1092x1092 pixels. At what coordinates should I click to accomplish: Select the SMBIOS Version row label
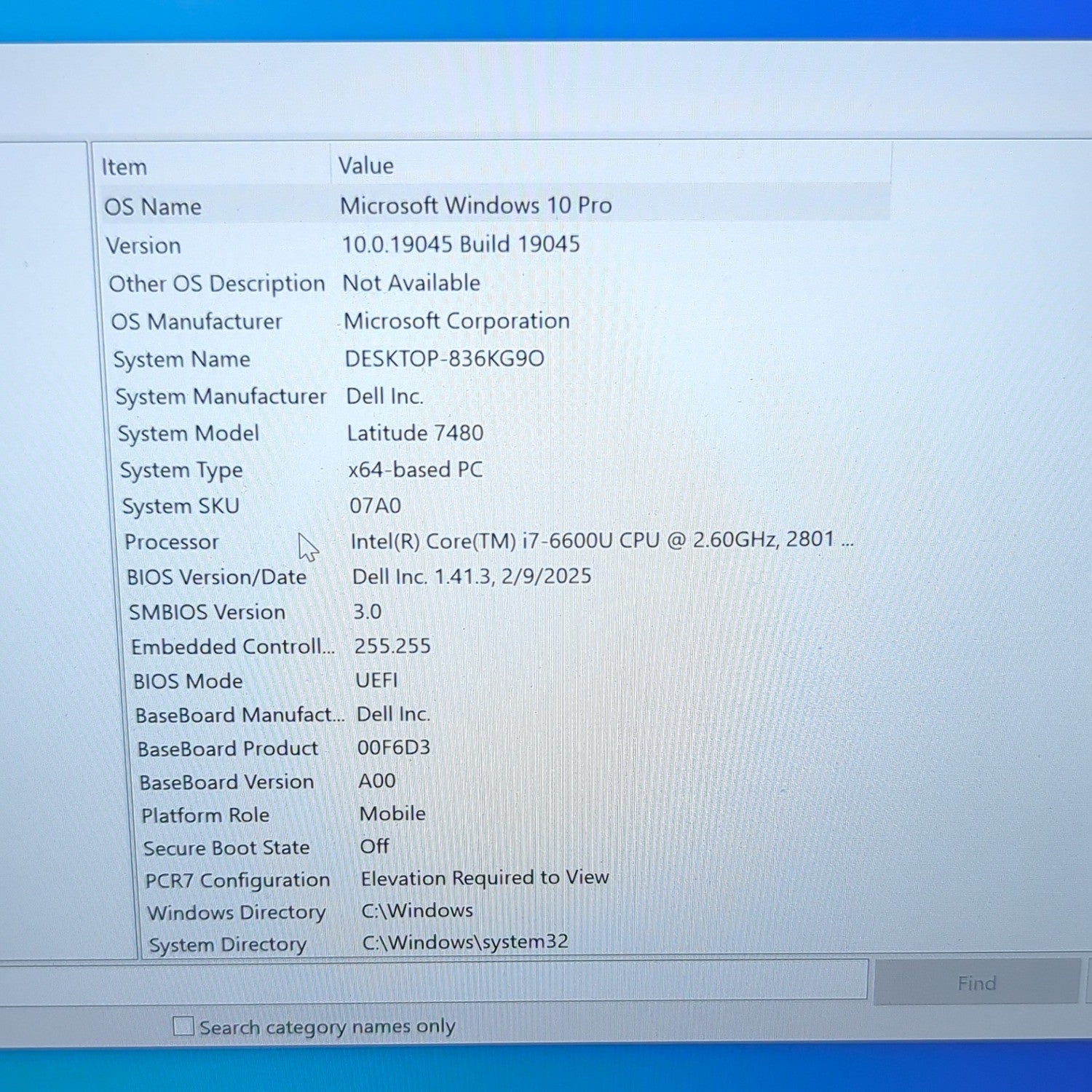point(207,612)
